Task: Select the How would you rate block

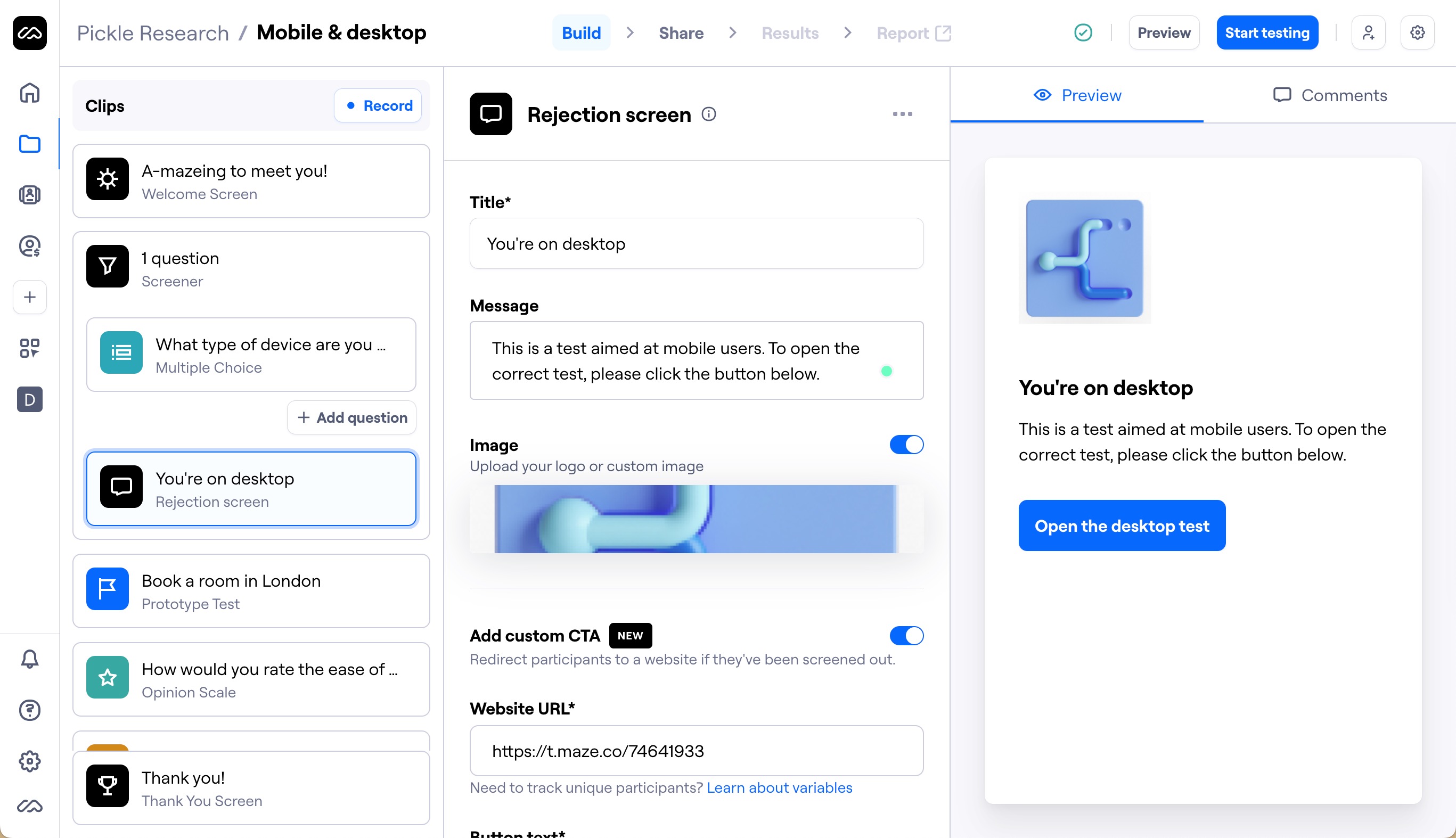Action: 251,679
